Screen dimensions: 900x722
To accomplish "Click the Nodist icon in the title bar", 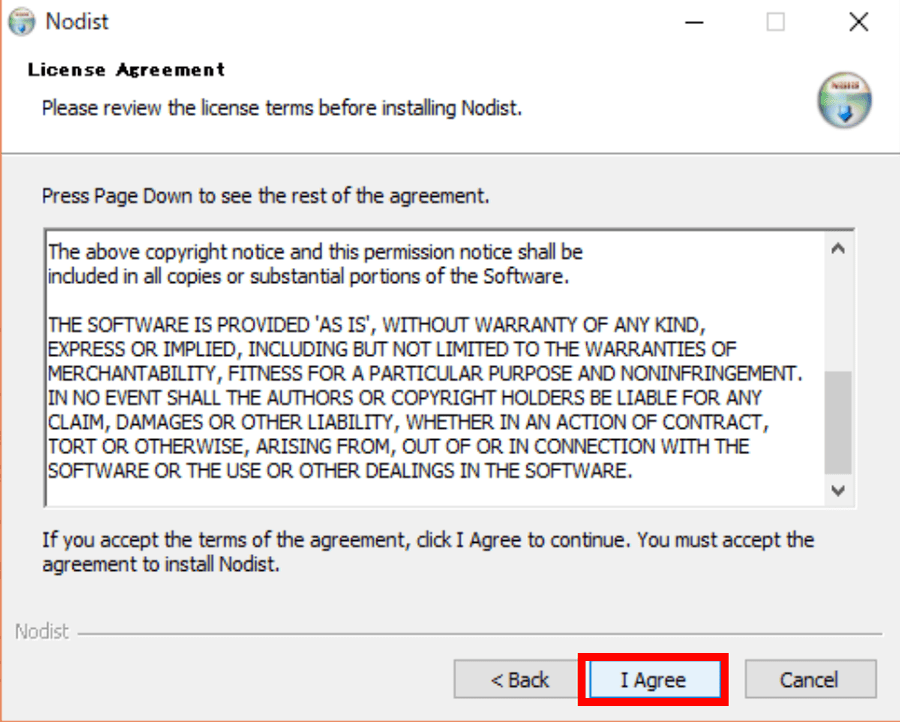I will click(21, 22).
